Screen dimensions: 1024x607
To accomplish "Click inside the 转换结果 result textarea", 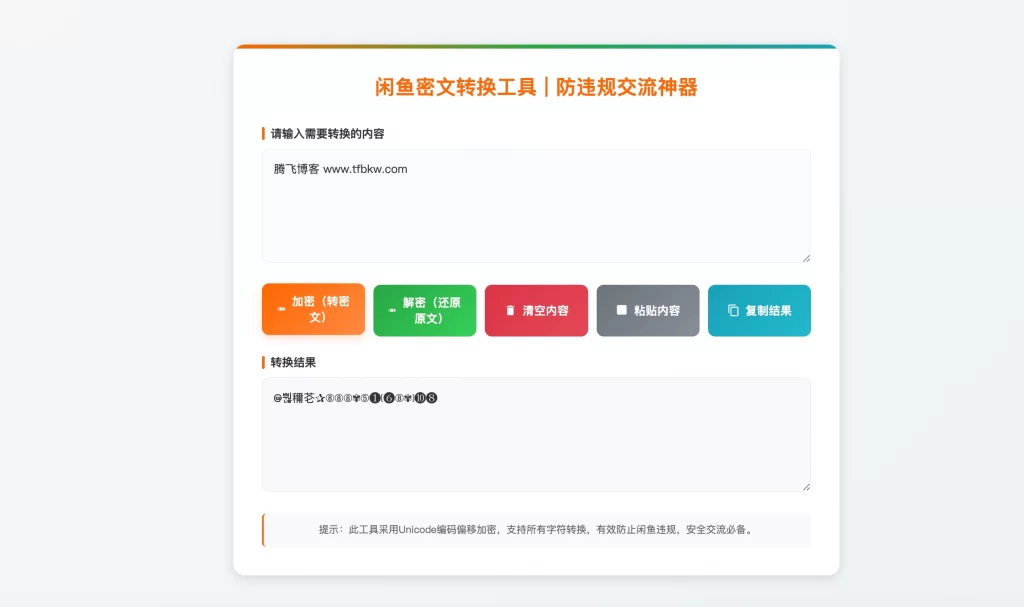I will pos(536,435).
